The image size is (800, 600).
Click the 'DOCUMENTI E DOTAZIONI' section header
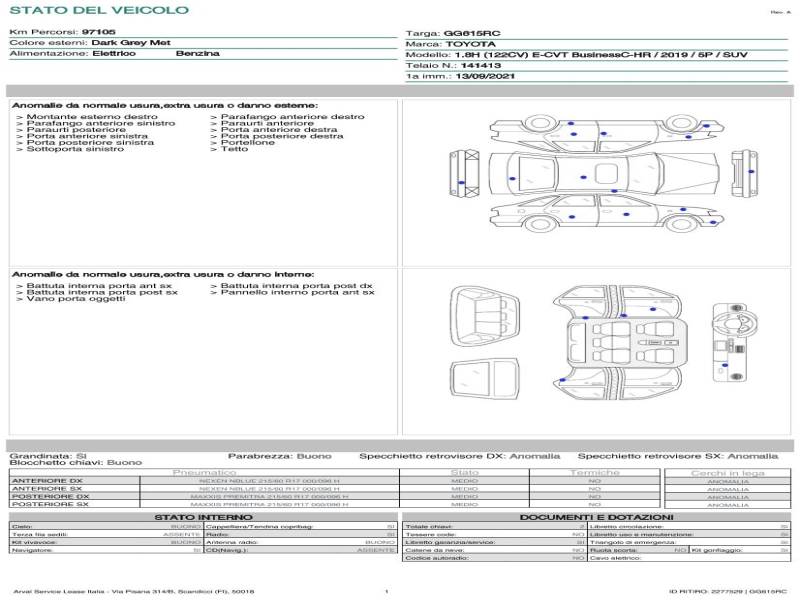[596, 517]
